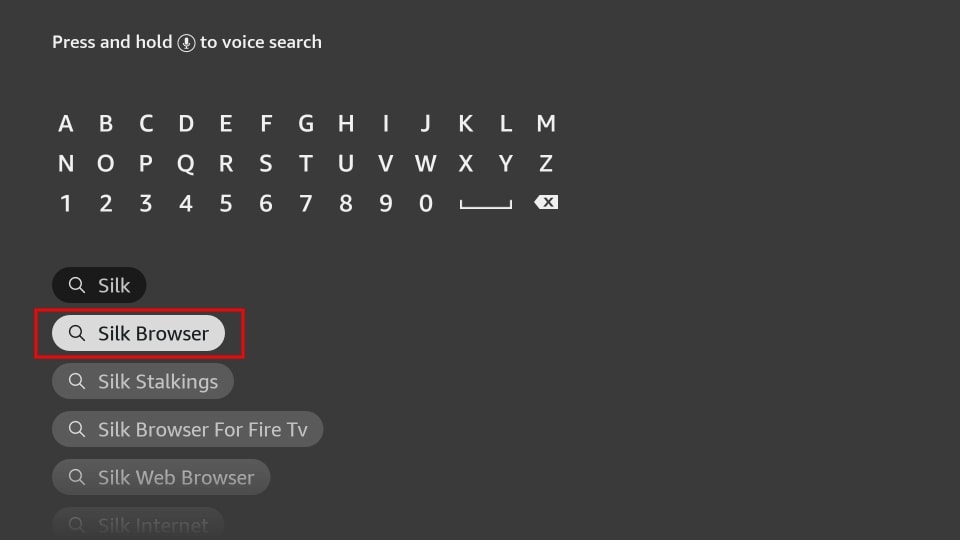Open Silk Browser For Fire Tv suggestion

[x=187, y=429]
